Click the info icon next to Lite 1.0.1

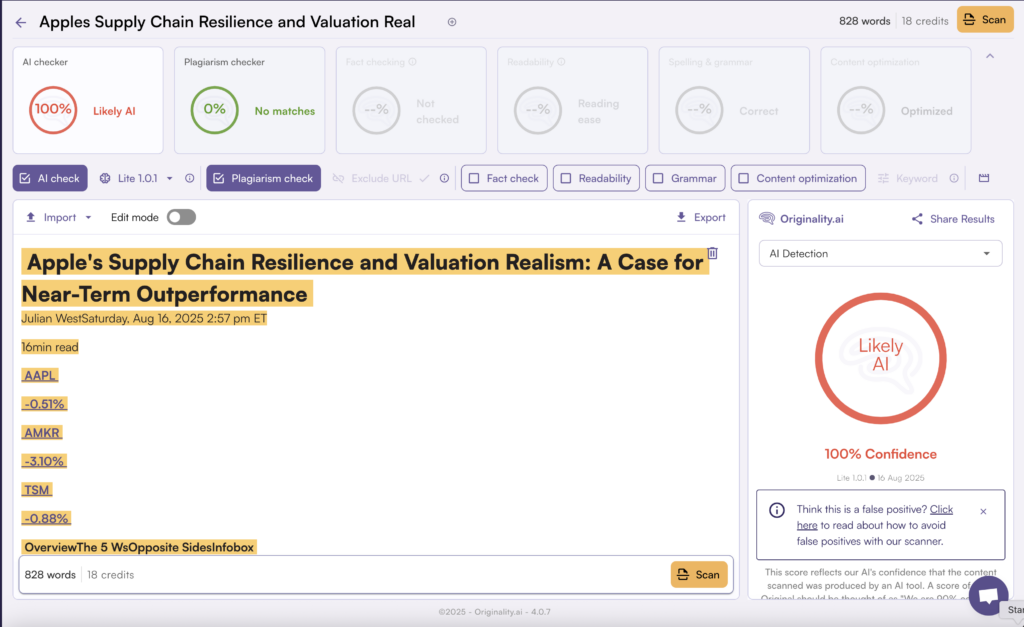click(189, 178)
